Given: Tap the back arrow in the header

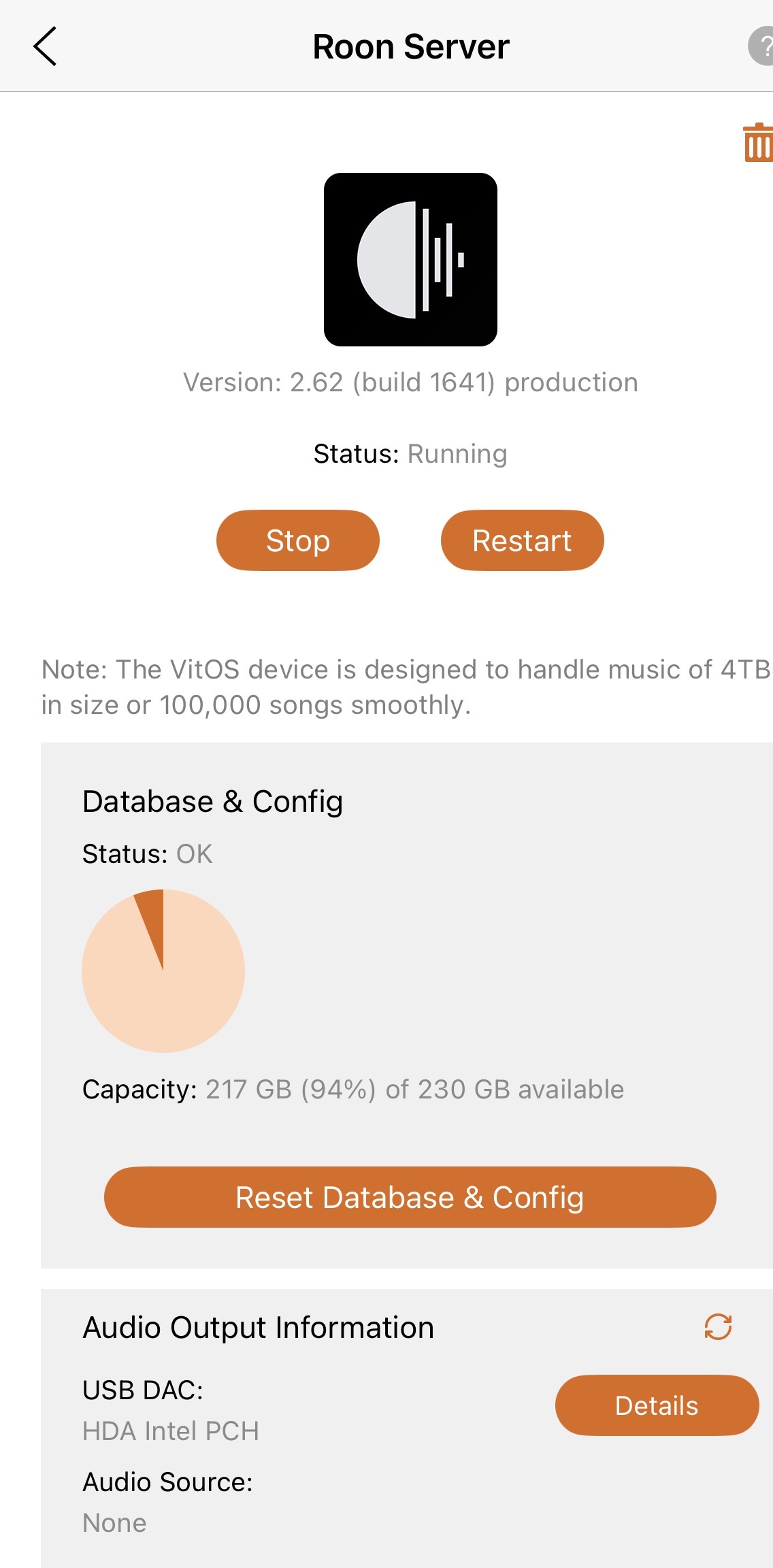Looking at the screenshot, I should coord(45,47).
